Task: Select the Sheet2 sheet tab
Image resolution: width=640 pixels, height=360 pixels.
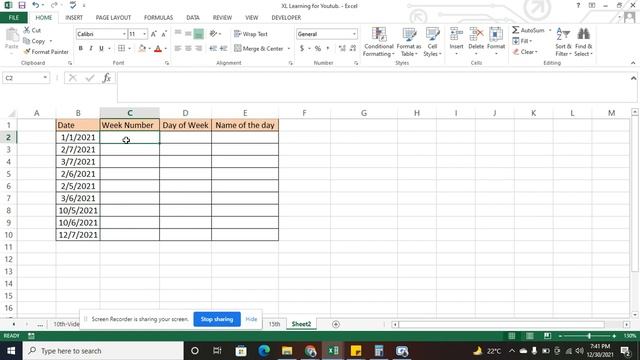Action: click(x=301, y=324)
